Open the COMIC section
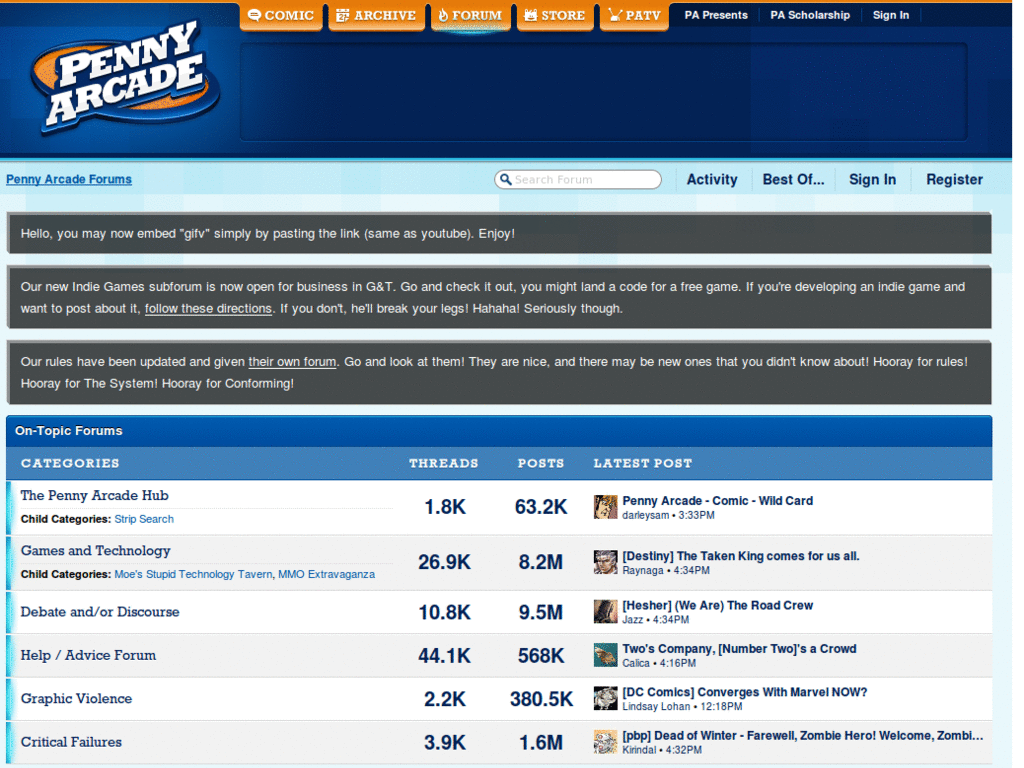The width and height of the screenshot is (1024, 768). point(281,15)
